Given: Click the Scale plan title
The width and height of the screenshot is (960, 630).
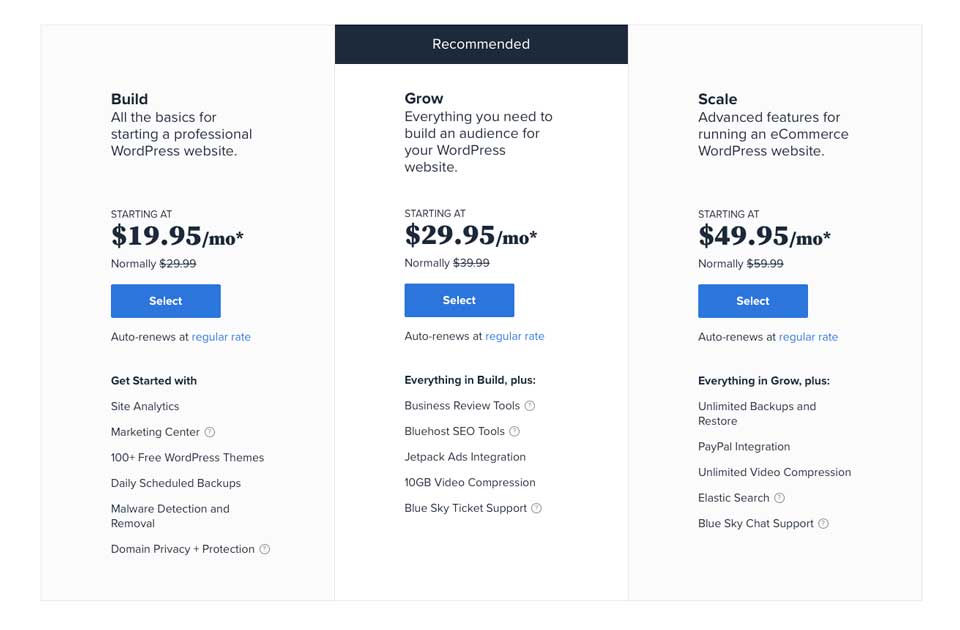Looking at the screenshot, I should (717, 99).
